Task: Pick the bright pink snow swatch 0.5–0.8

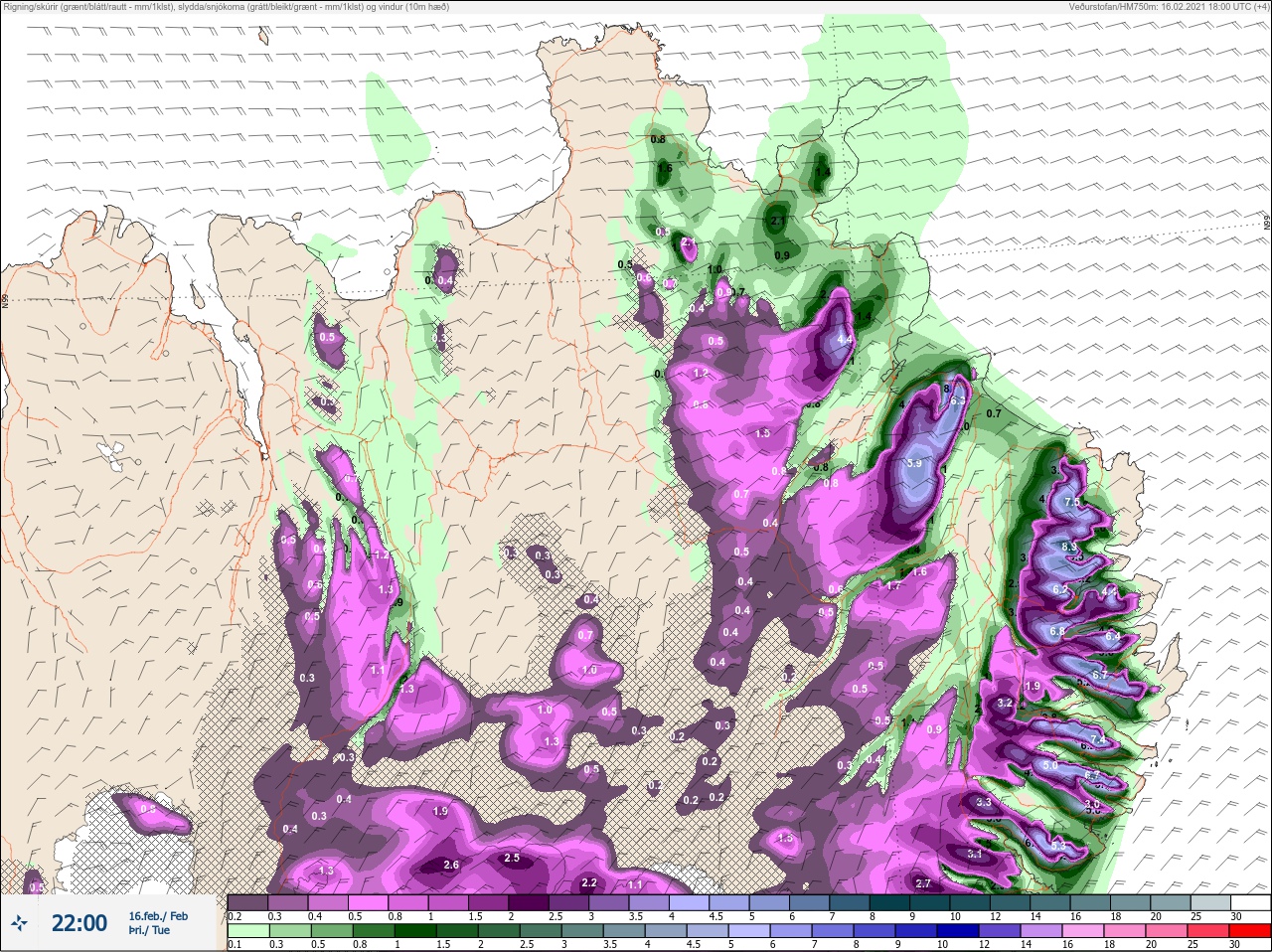Action: click(369, 902)
